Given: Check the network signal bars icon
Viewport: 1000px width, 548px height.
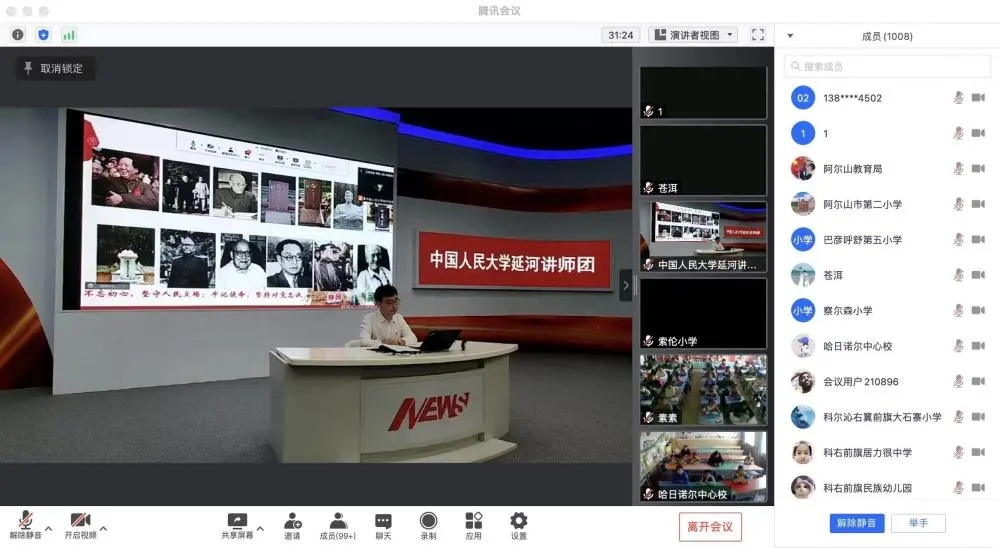Looking at the screenshot, I should point(69,34).
